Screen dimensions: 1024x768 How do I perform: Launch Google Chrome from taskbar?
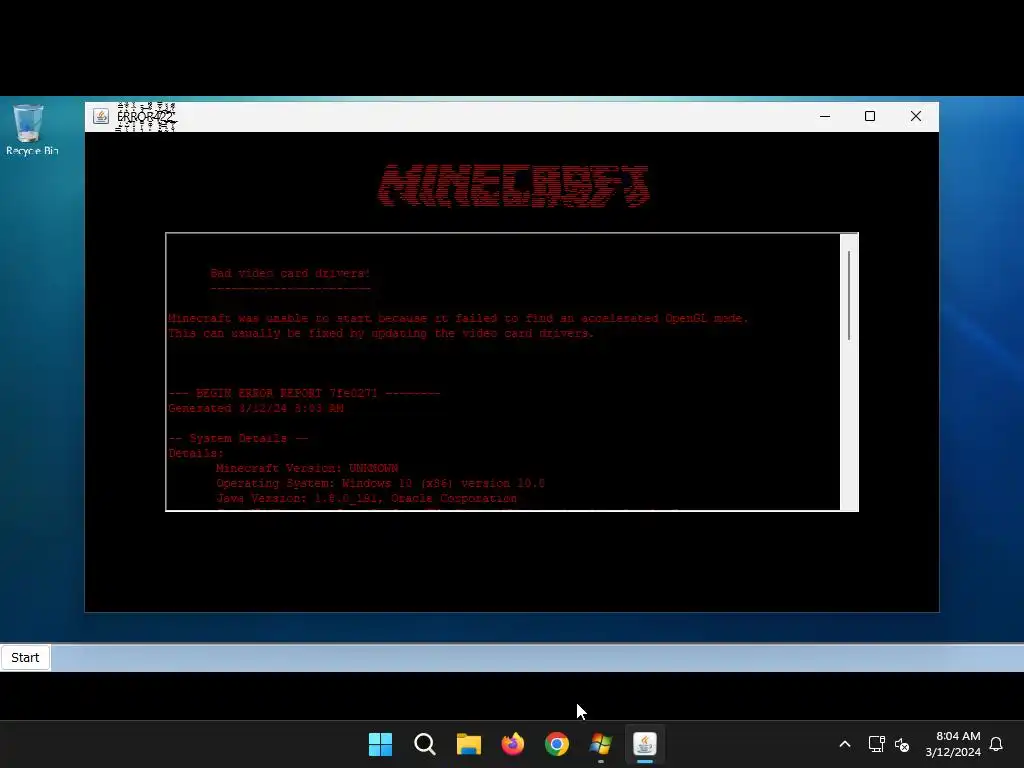tap(556, 744)
